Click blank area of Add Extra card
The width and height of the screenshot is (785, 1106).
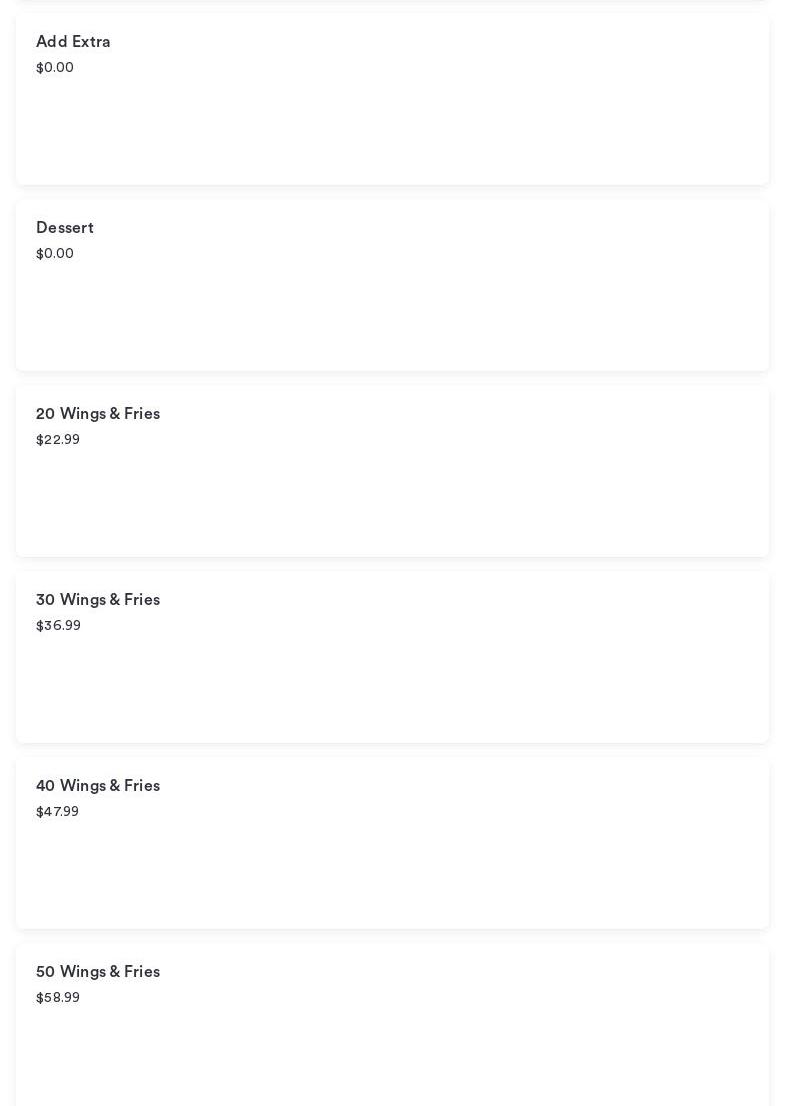400,130
